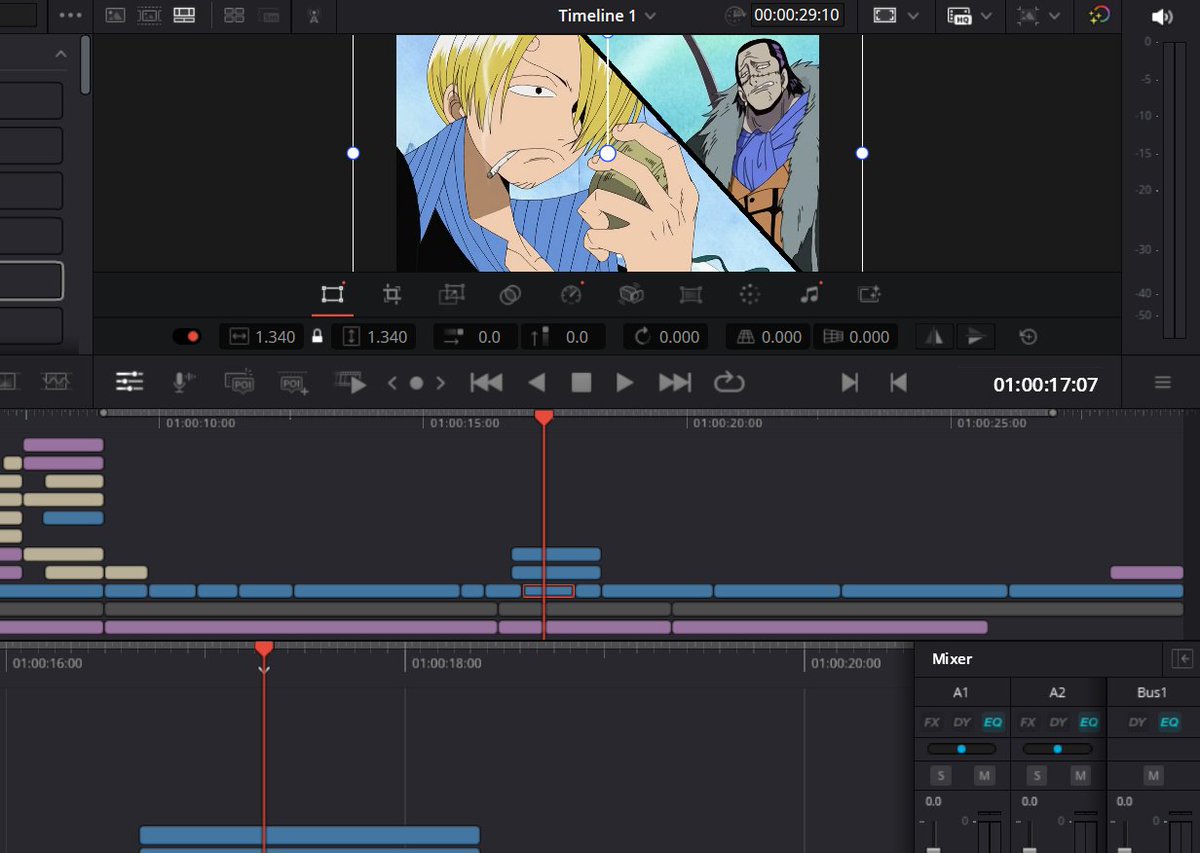Solo channel A1
Image resolution: width=1200 pixels, height=853 pixels.
click(940, 775)
